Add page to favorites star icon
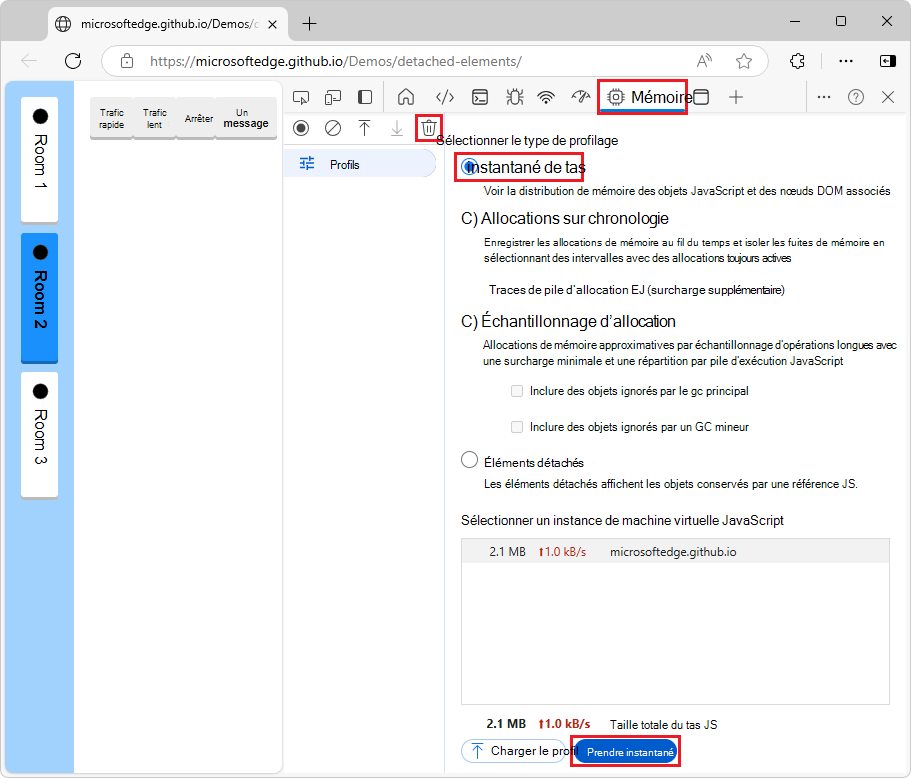Viewport: 911px width, 778px height. point(744,61)
